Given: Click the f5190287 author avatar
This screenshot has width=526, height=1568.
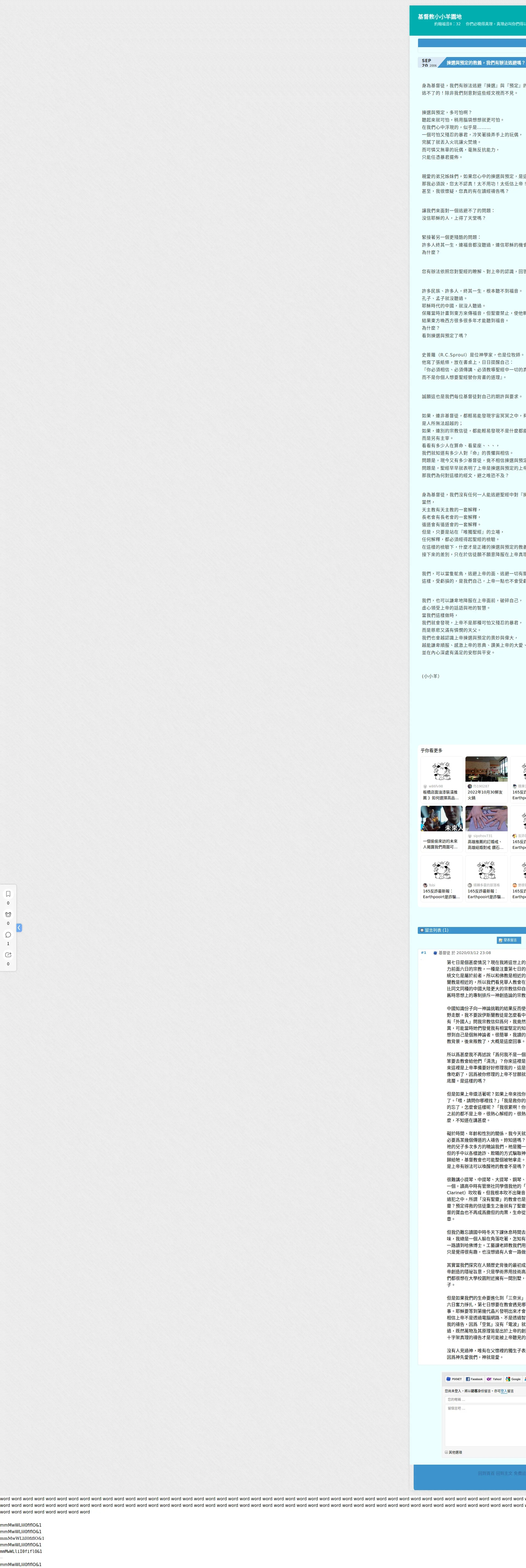Looking at the screenshot, I should [x=470, y=786].
